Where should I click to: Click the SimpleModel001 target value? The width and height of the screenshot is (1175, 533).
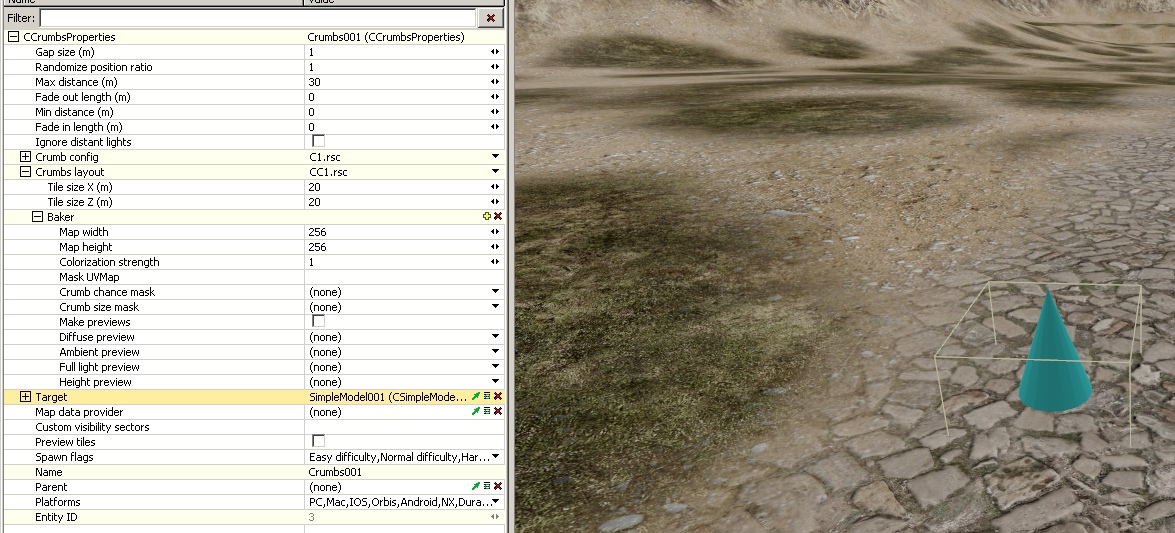(x=388, y=397)
